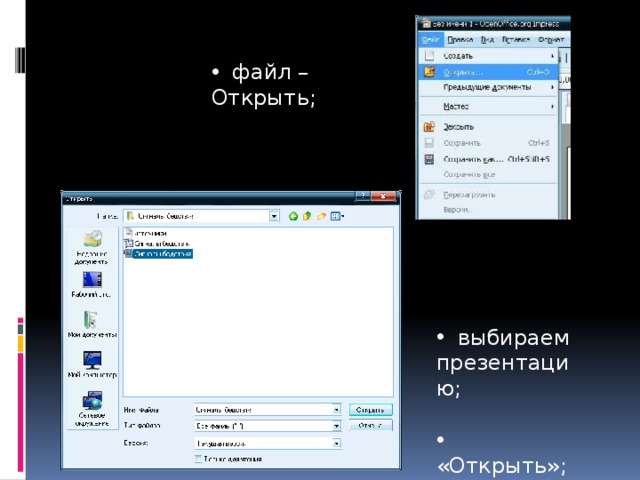Expand the Имя файла combo box arrow
The height and width of the screenshot is (480, 640).
(336, 409)
